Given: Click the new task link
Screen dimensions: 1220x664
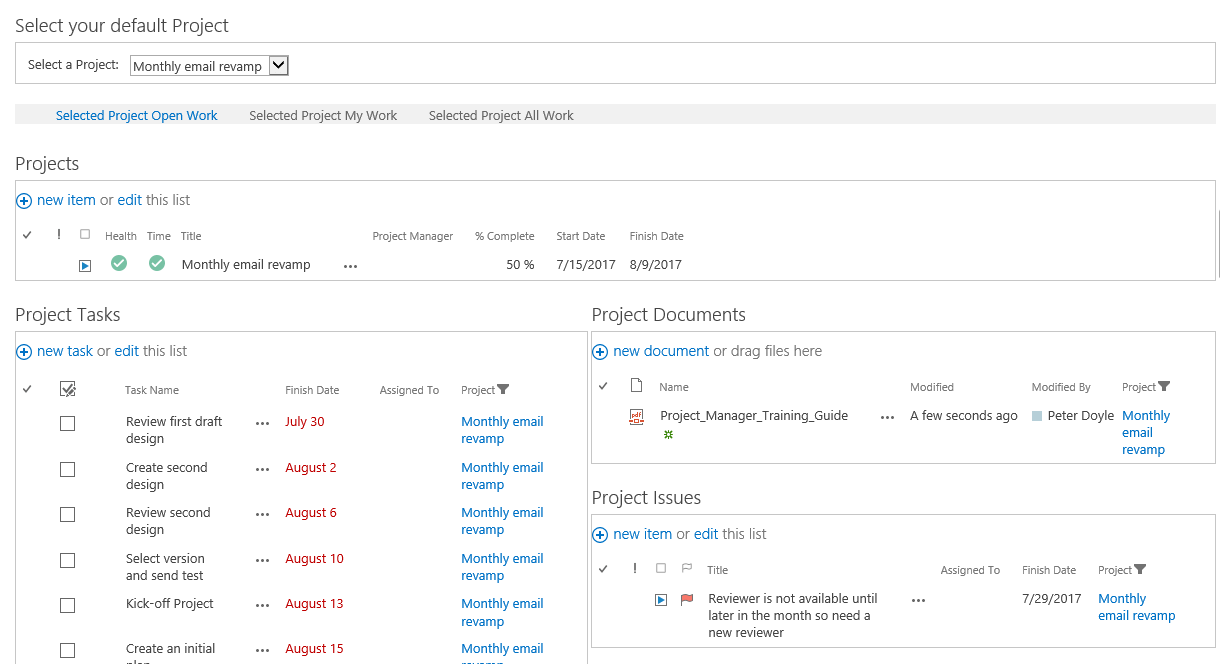Looking at the screenshot, I should pos(65,351).
